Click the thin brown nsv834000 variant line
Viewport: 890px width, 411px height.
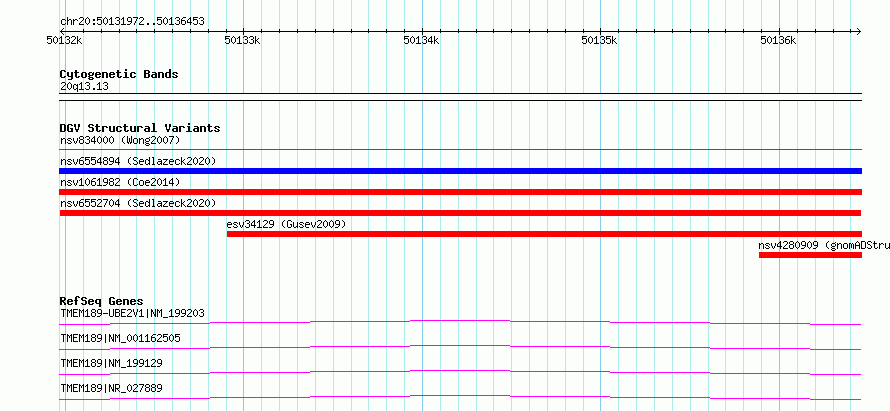coord(460,150)
